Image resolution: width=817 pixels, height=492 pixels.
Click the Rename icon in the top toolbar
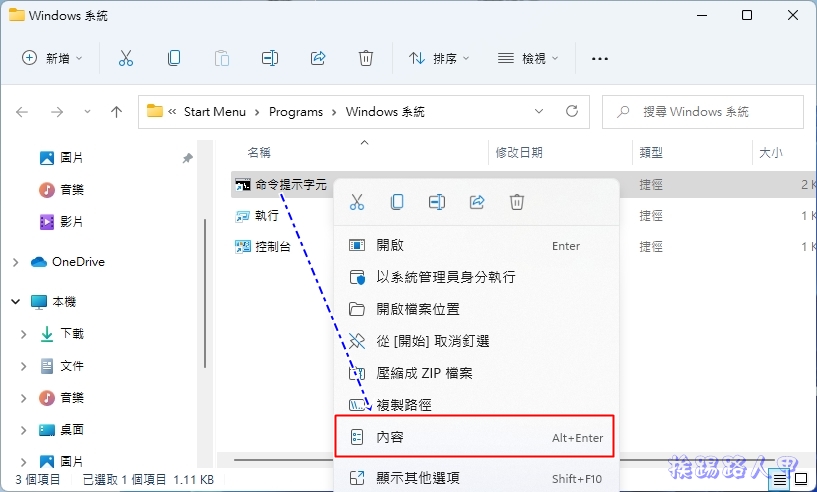click(x=269, y=58)
